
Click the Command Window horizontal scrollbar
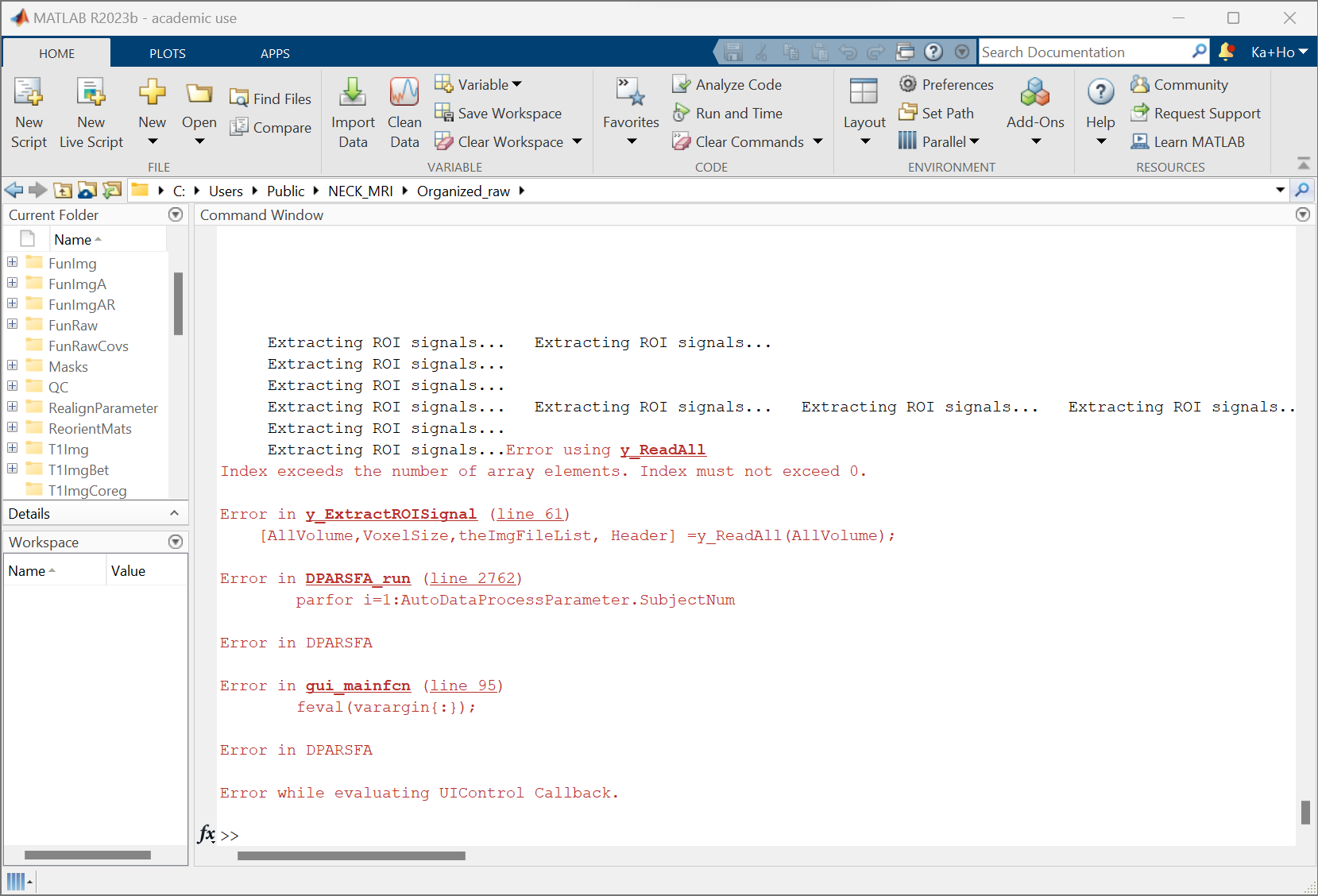[351, 855]
